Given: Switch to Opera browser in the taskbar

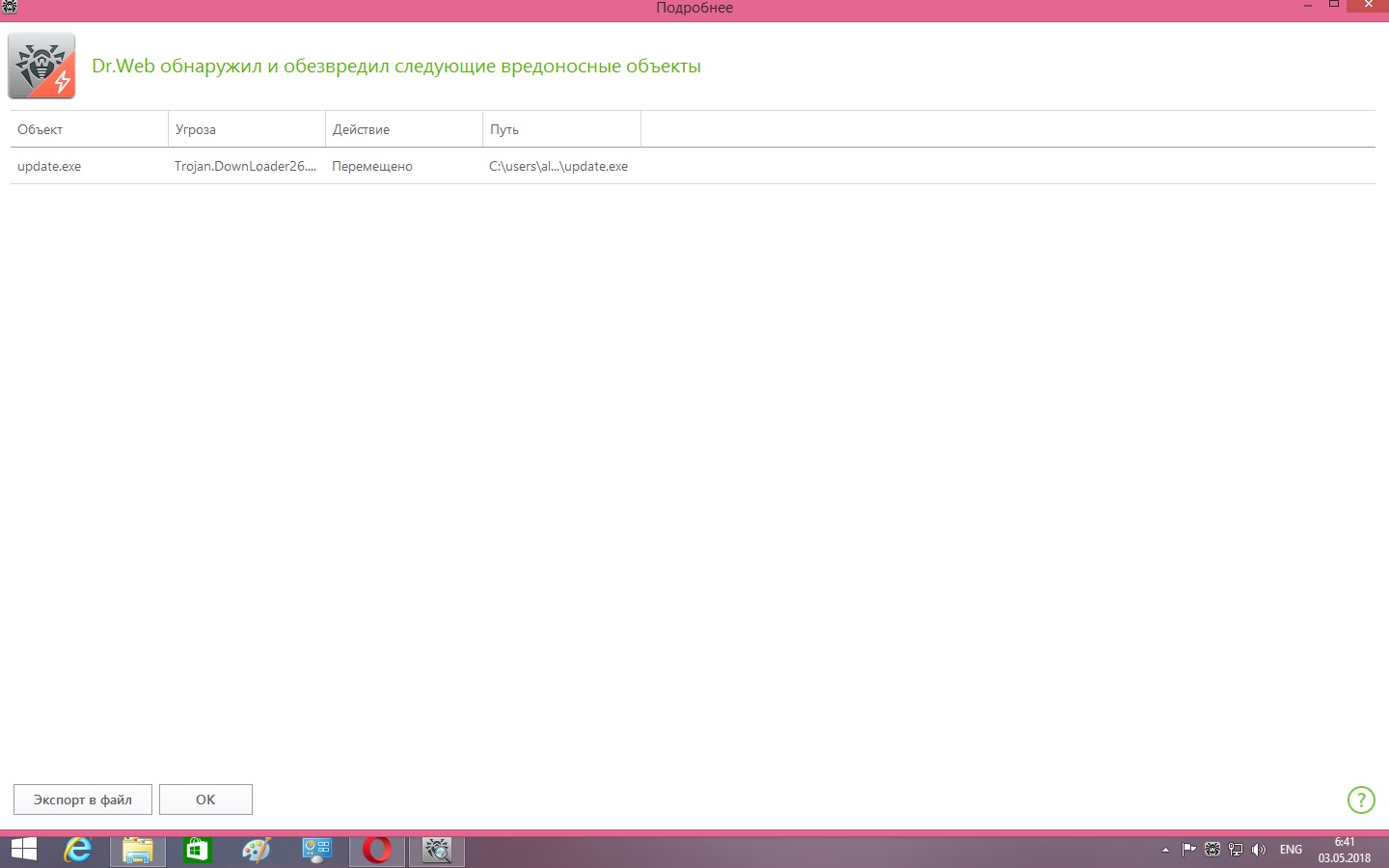Looking at the screenshot, I should coord(377,850).
